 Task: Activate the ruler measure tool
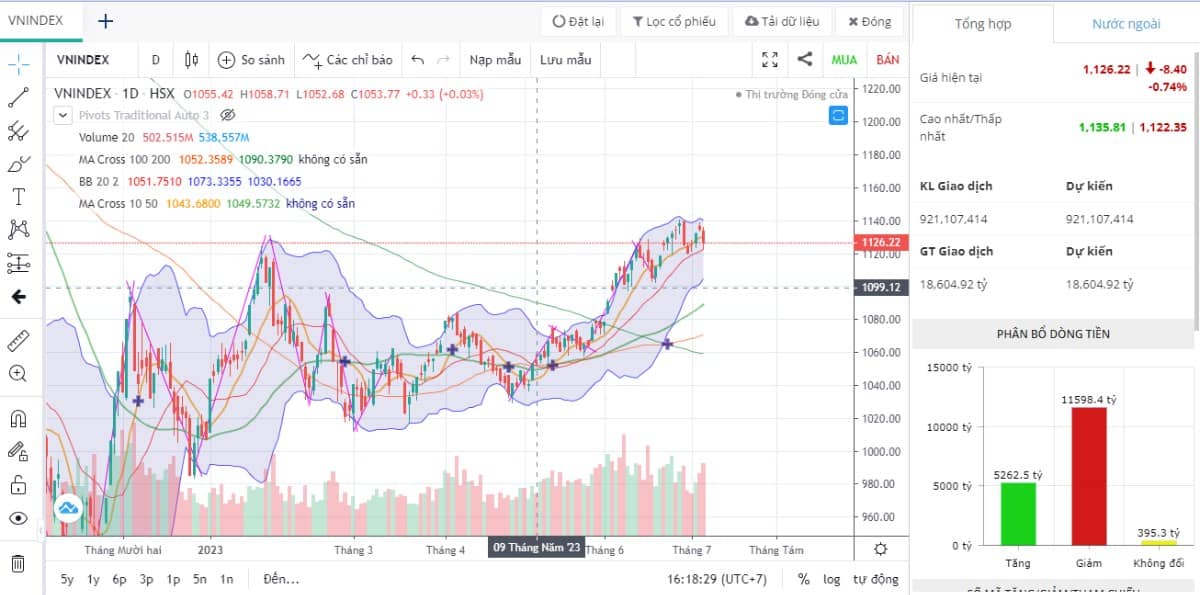click(x=18, y=341)
